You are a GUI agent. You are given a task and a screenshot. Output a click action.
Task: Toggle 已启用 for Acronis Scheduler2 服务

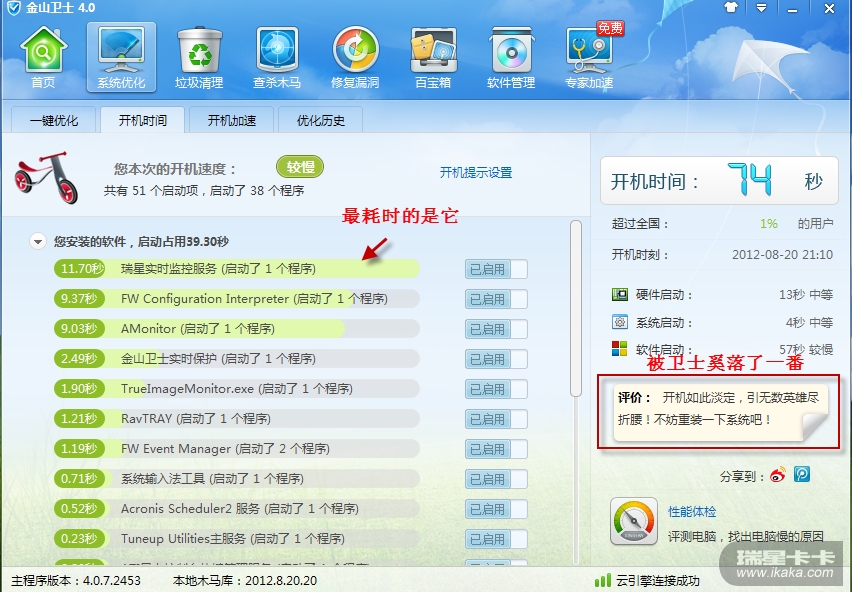(496, 509)
